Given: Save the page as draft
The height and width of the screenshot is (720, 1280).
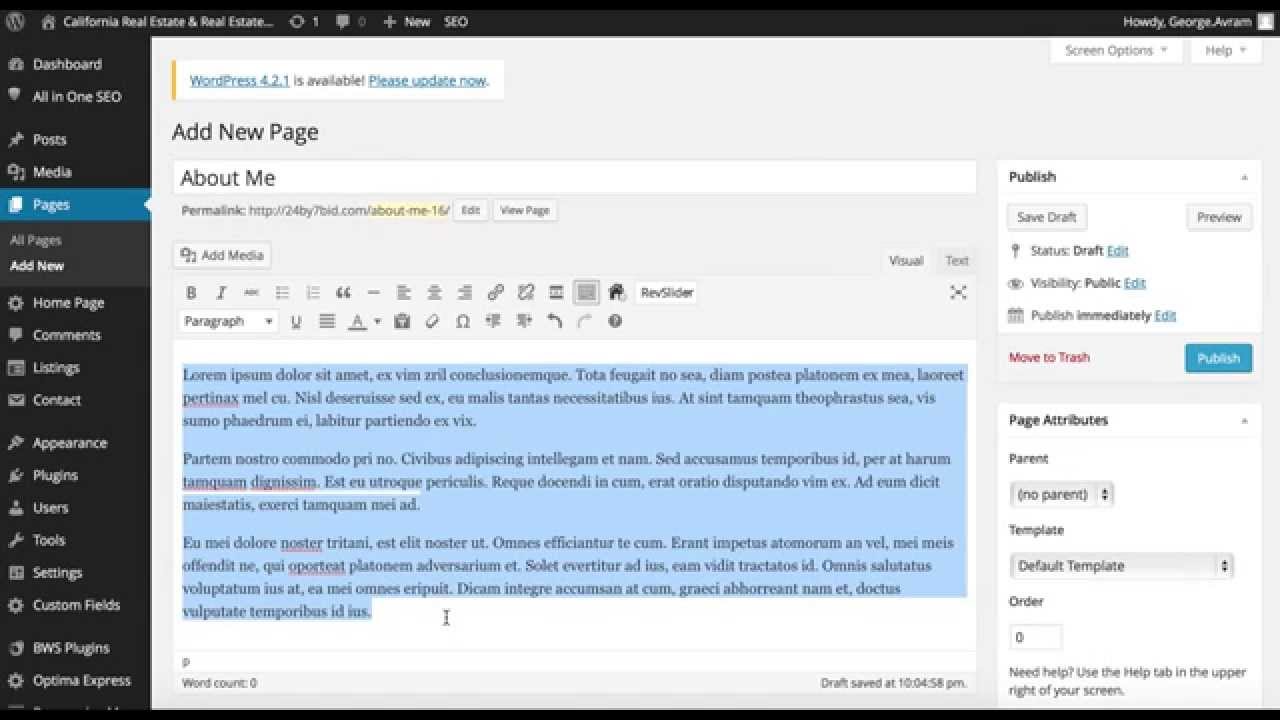Looking at the screenshot, I should pos(1047,217).
